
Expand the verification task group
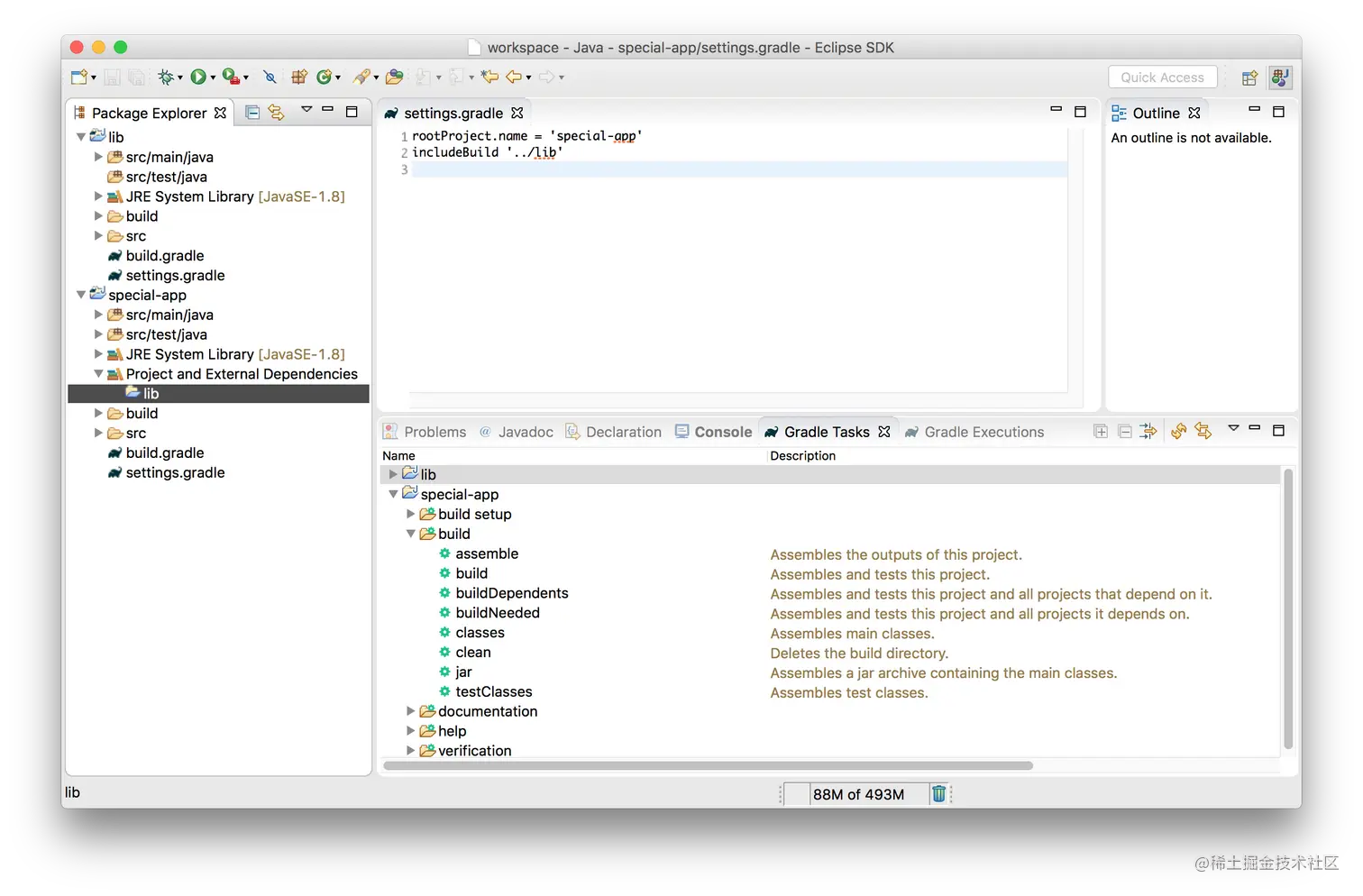[411, 751]
